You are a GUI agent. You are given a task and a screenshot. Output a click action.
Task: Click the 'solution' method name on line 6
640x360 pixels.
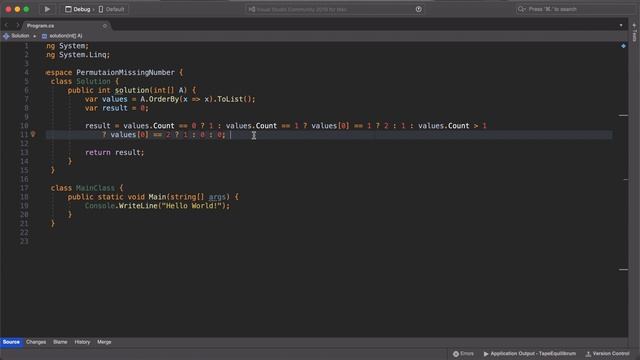click(x=132, y=90)
